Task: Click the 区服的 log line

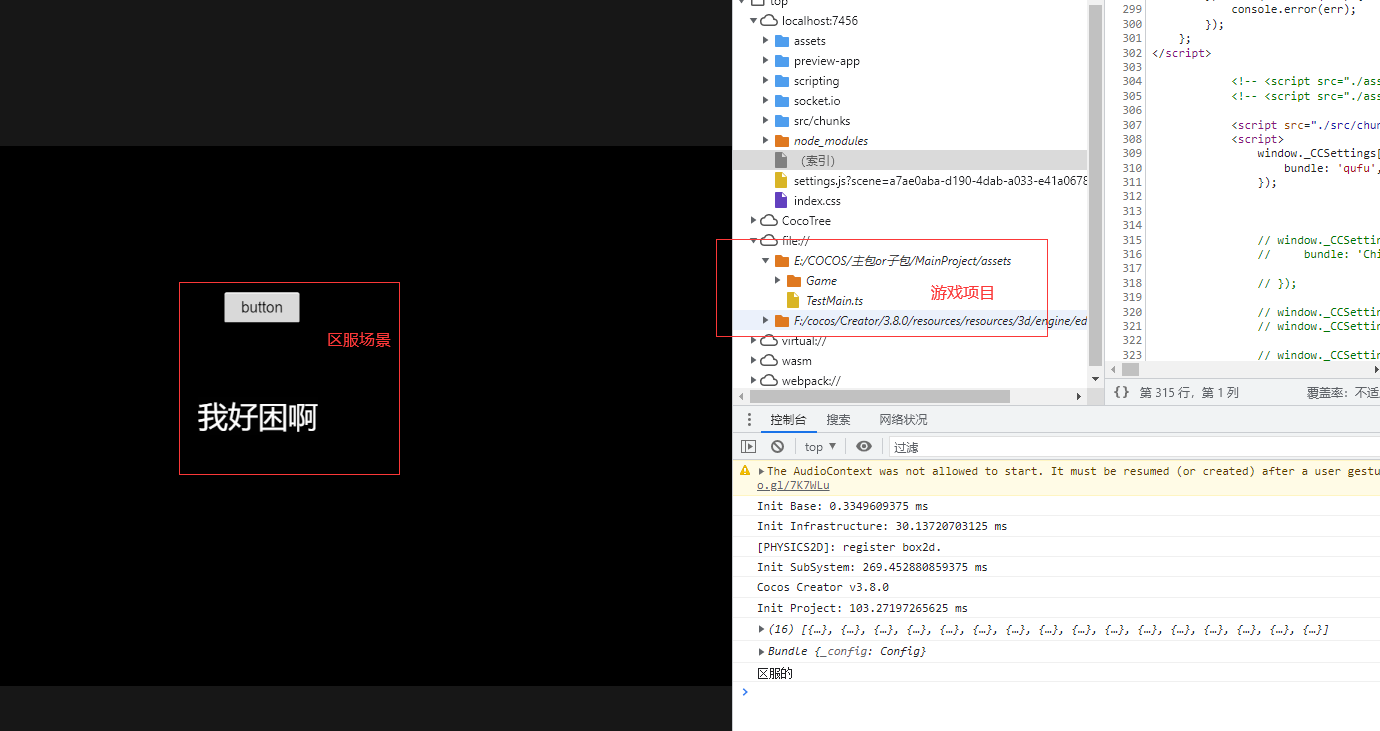Action: coord(775,673)
